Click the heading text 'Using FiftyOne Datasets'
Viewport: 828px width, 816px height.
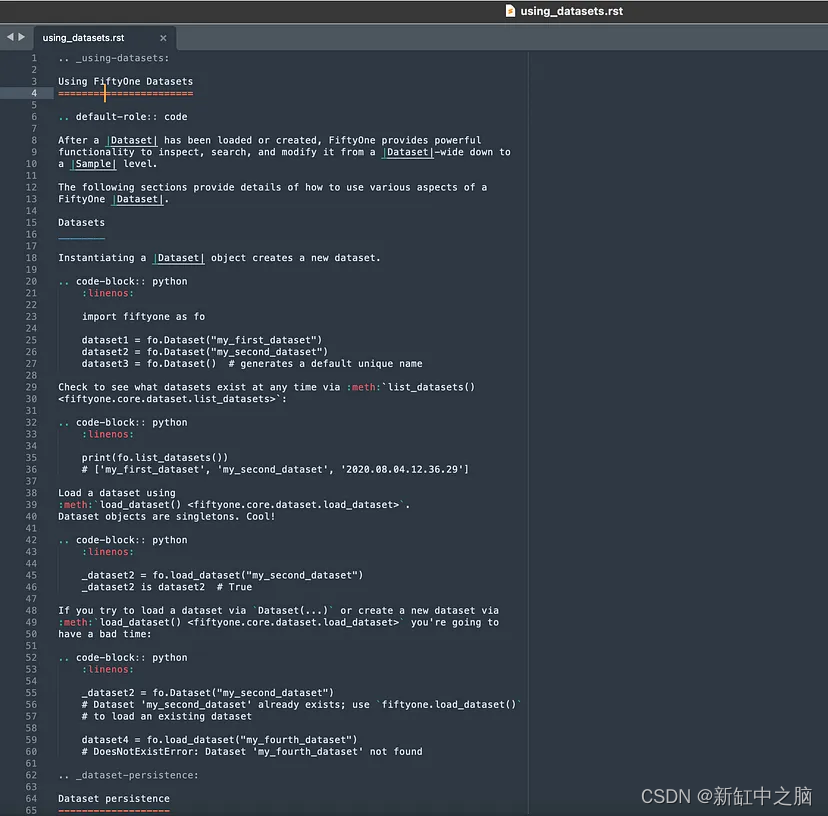point(126,81)
